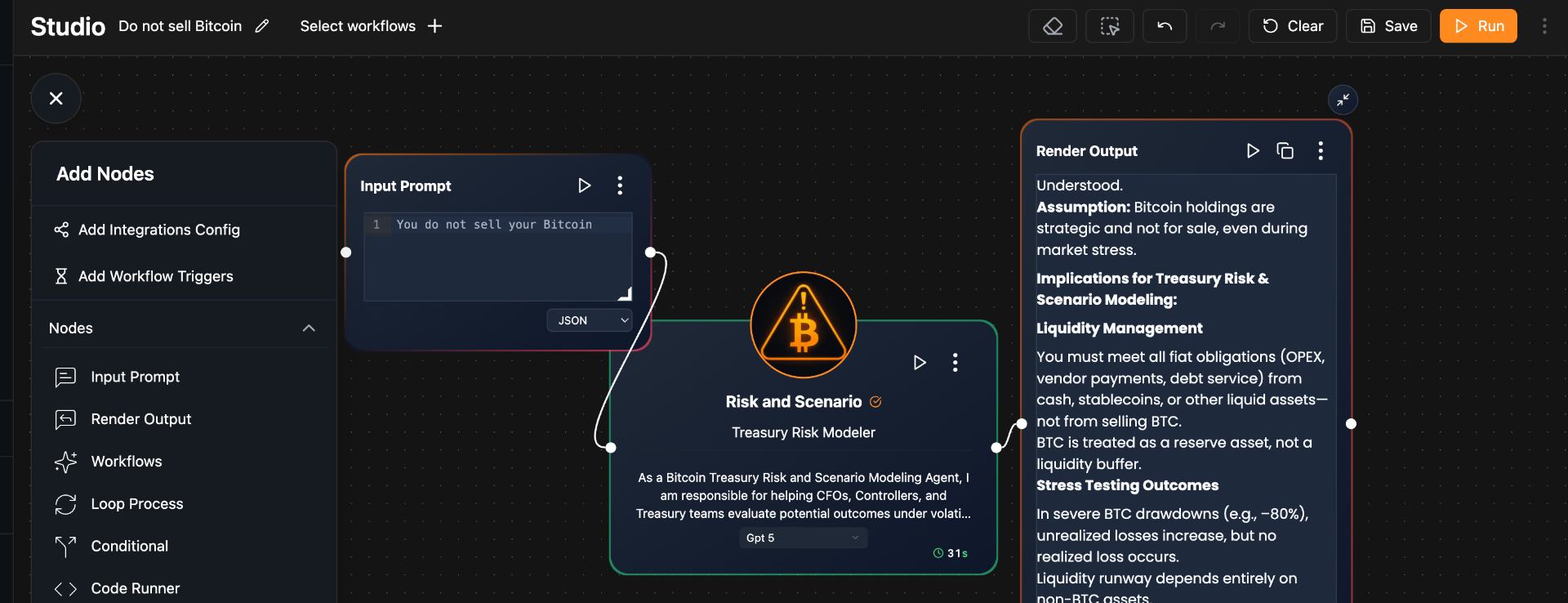Click the Stress Testing Outcomes heading
Viewport: 1568px width, 603px height.
point(1128,485)
